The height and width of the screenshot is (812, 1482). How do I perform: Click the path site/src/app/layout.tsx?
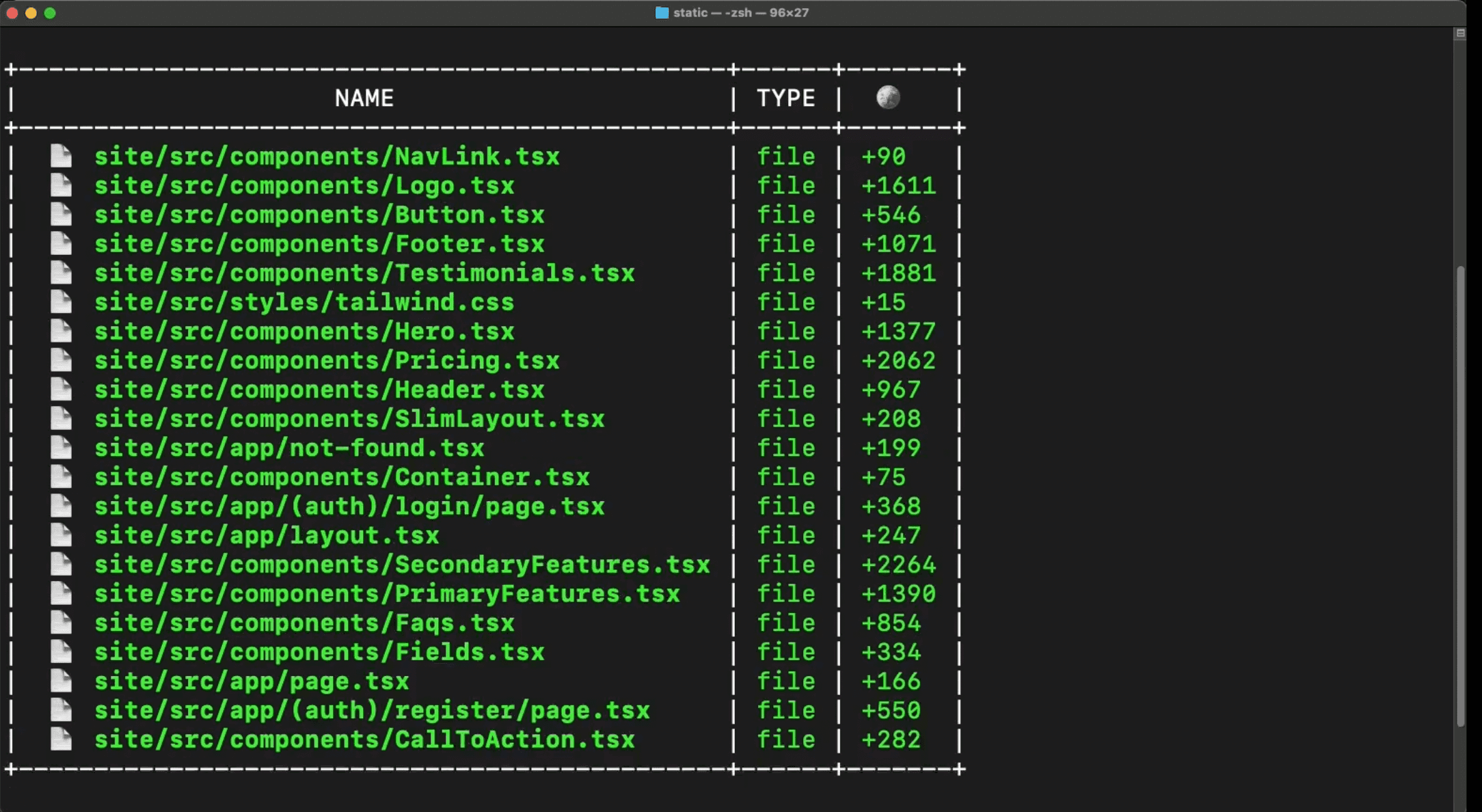point(267,536)
